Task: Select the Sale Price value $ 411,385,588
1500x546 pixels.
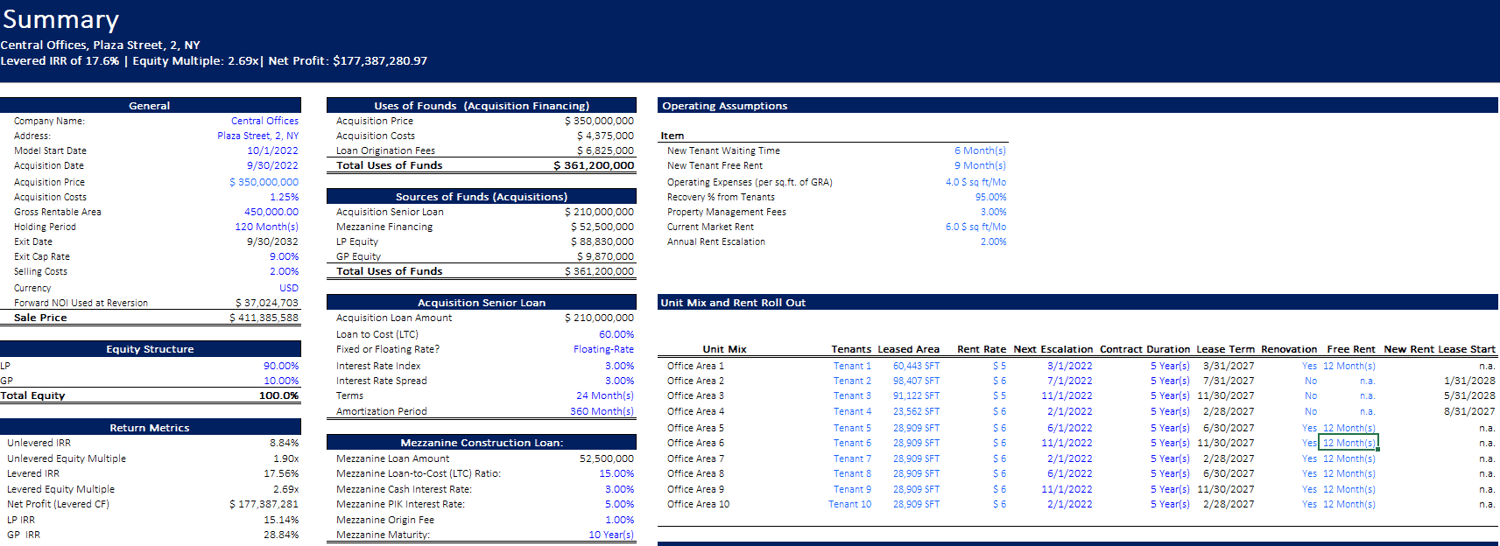Action: pyautogui.click(x=264, y=318)
